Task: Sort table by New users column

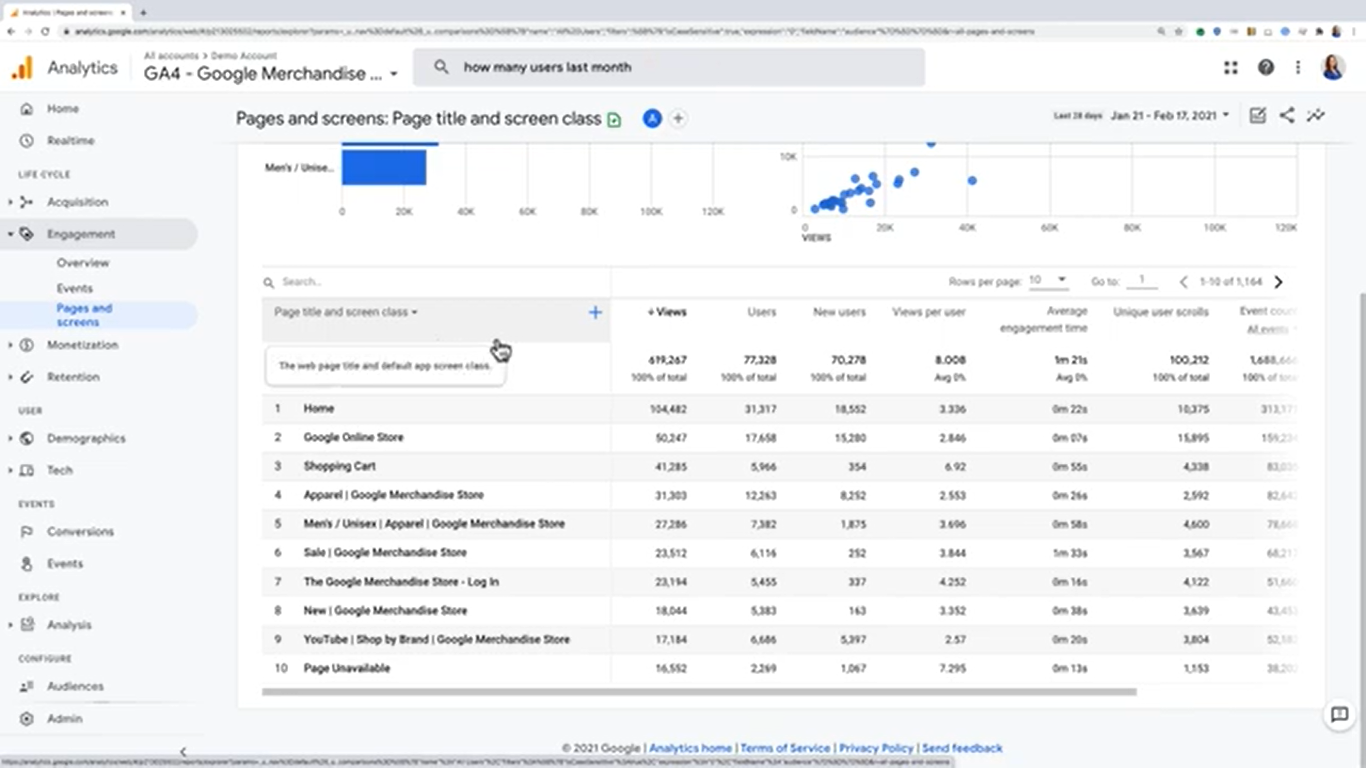Action: 839,312
